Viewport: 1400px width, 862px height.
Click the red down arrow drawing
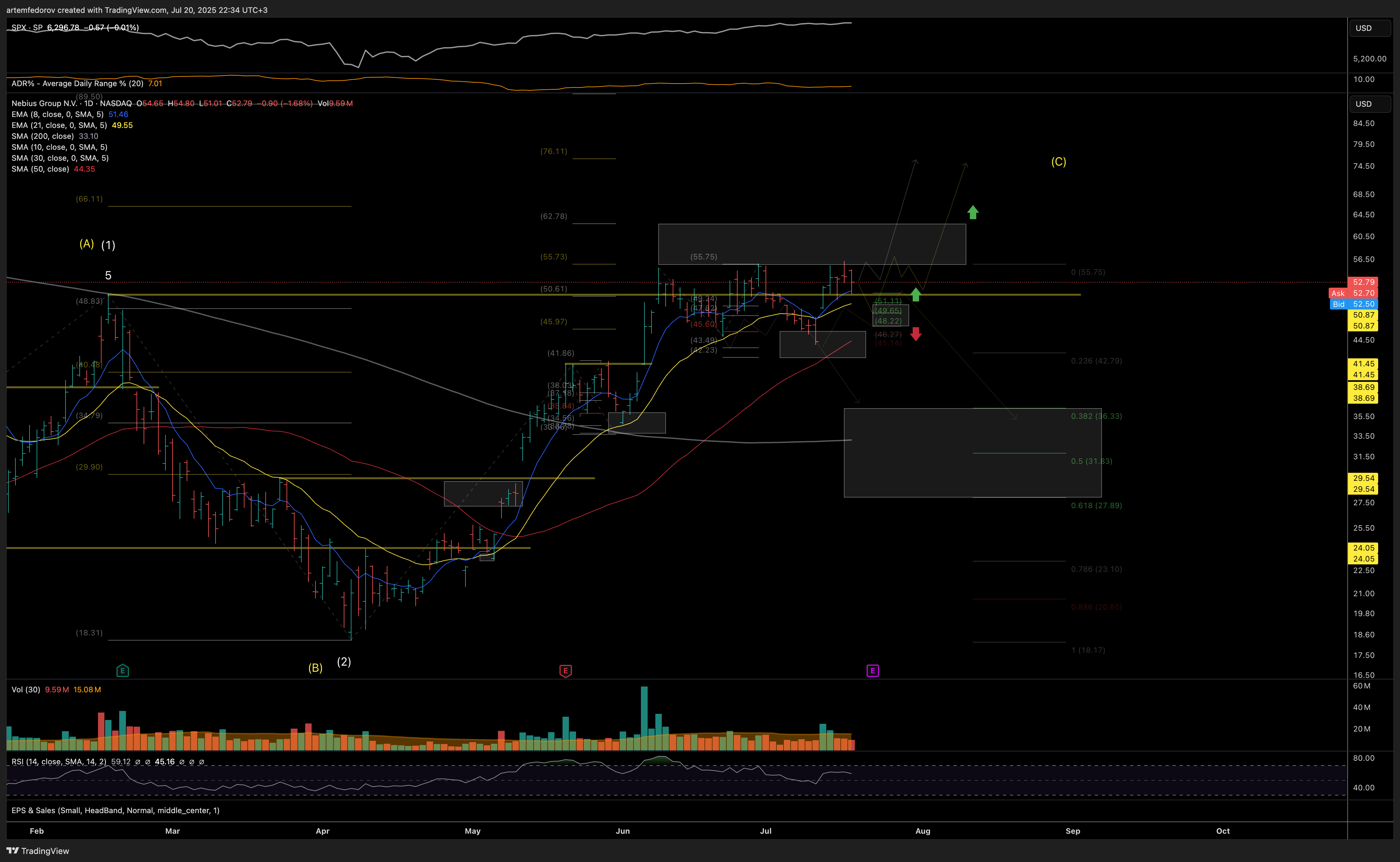(916, 334)
